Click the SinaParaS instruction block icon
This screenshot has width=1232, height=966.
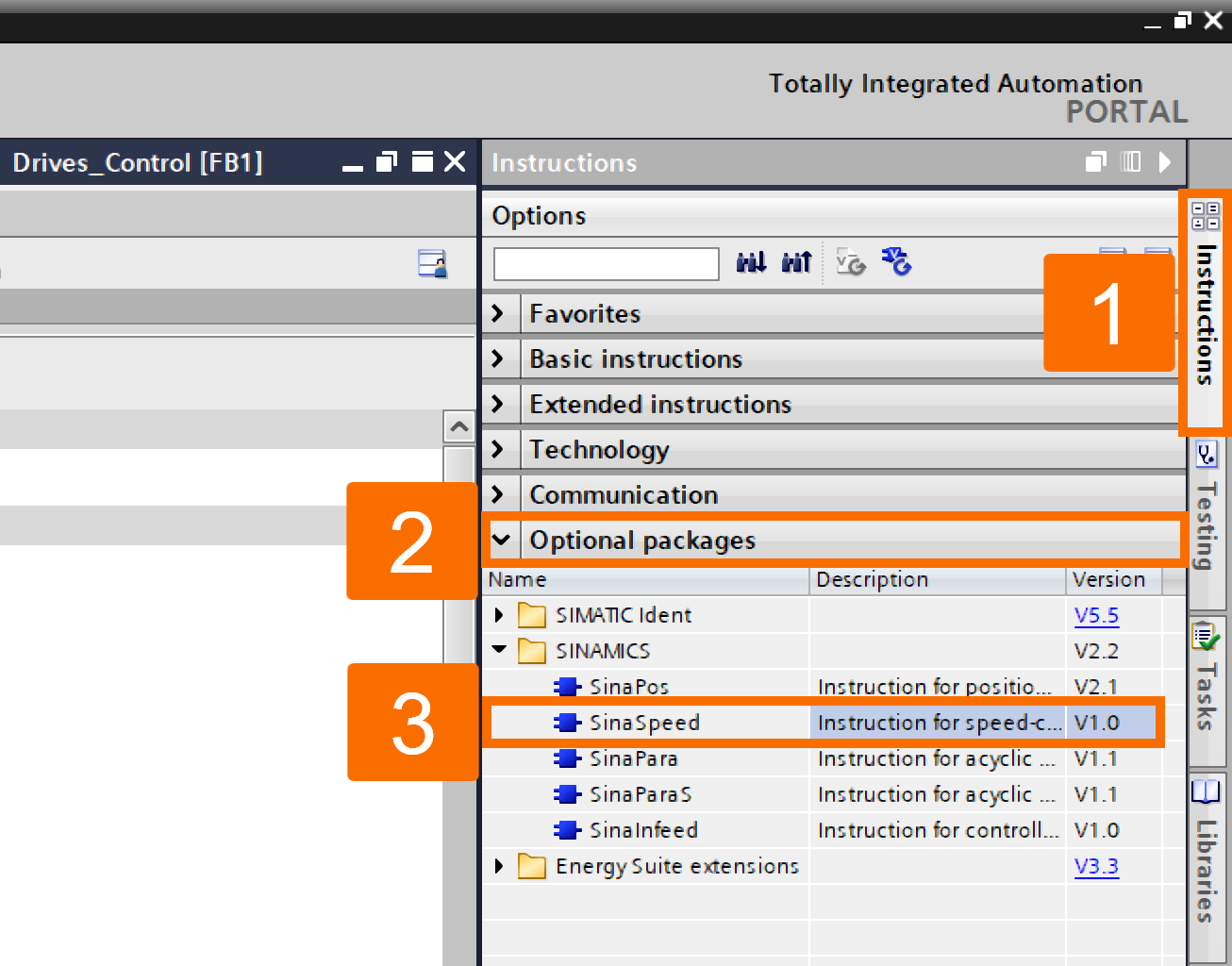(567, 794)
